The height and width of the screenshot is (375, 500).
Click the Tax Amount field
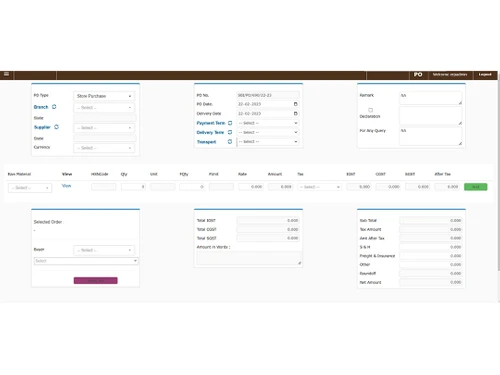click(x=431, y=229)
